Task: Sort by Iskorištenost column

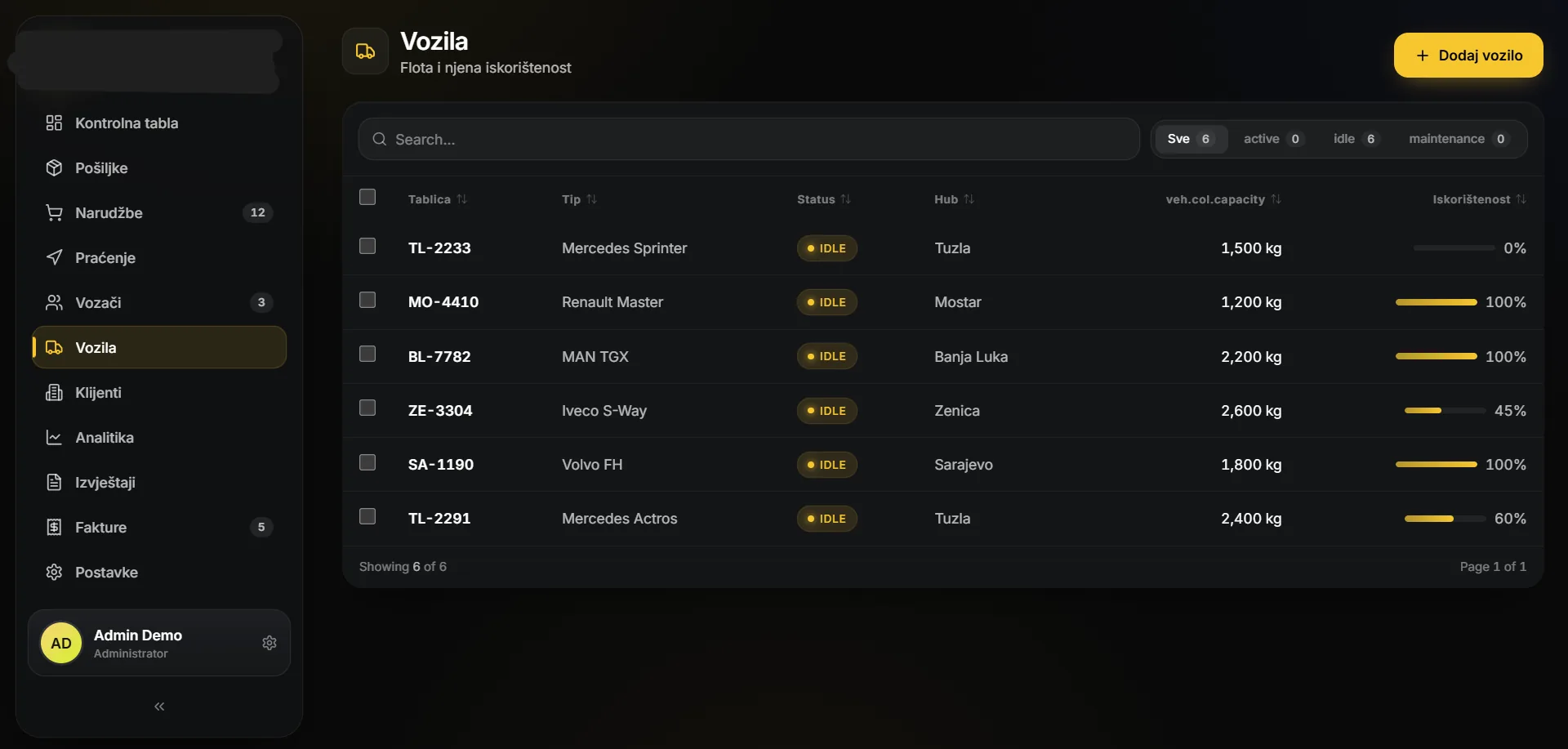Action: click(1479, 199)
